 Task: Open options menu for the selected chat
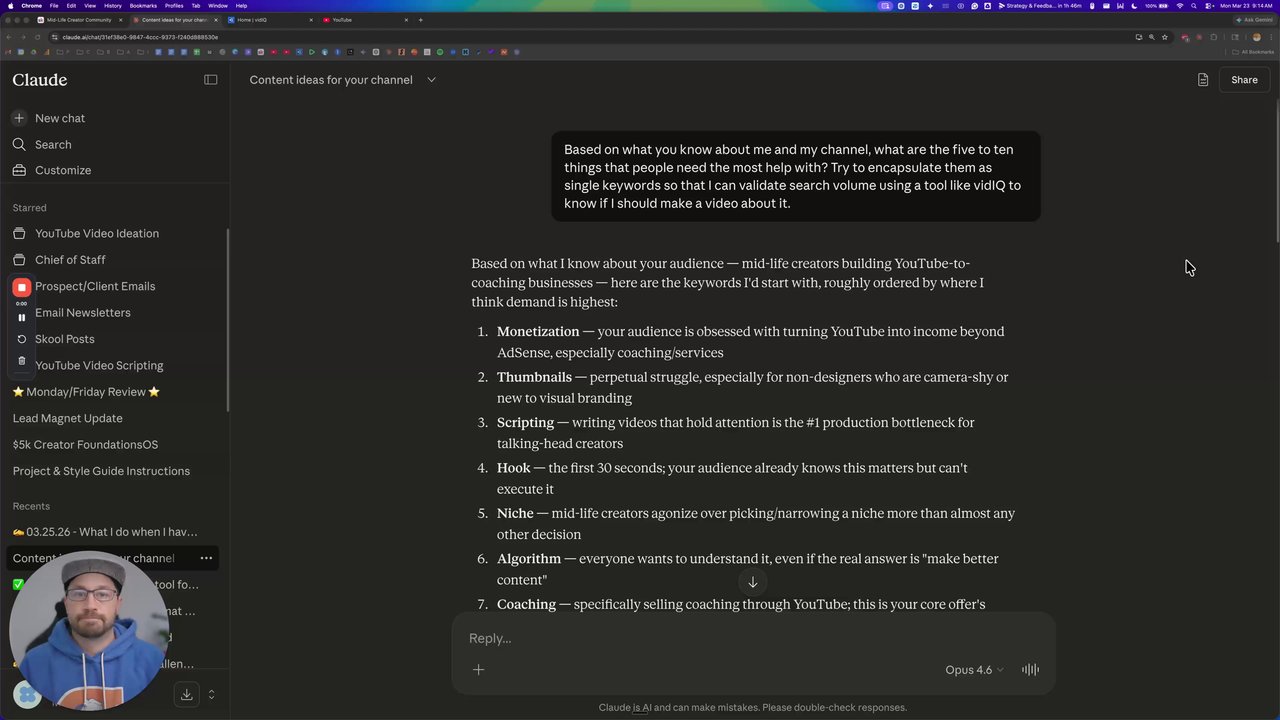[x=206, y=558]
